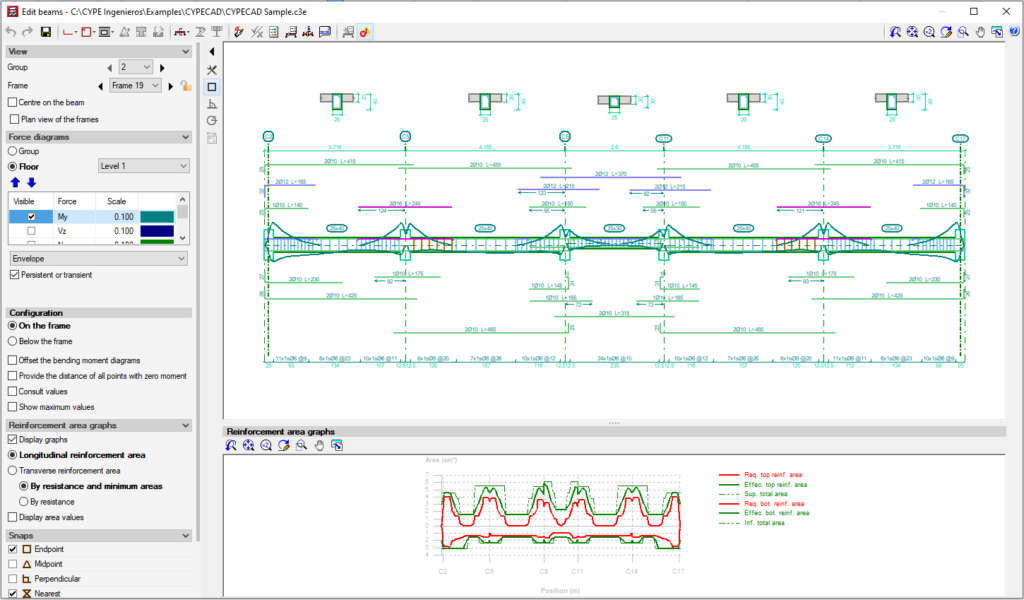Image resolution: width=1024 pixels, height=600 pixels.
Task: Click the help question mark icon
Action: coord(1013,32)
